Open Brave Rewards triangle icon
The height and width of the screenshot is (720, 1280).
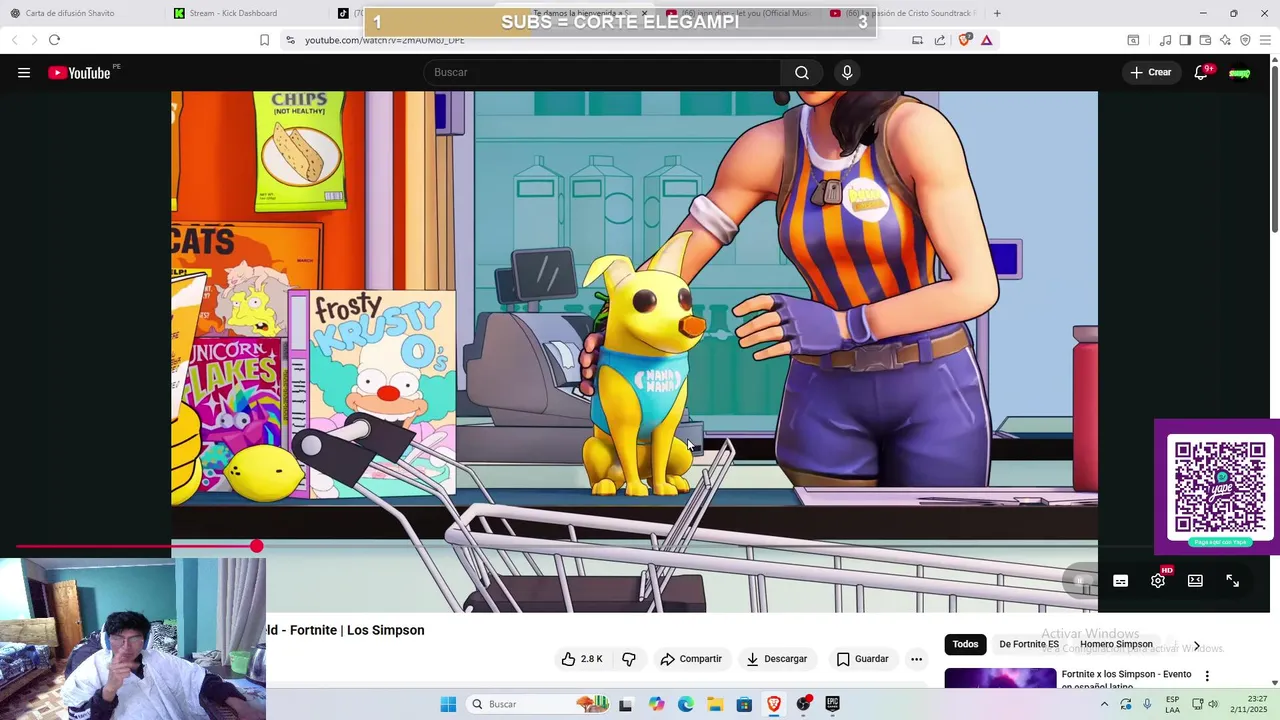(986, 40)
